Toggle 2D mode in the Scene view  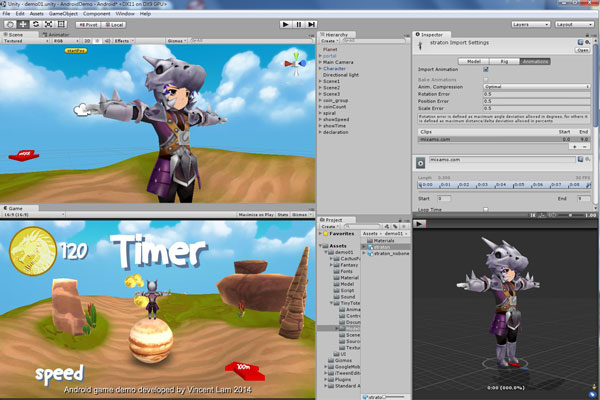[87, 41]
